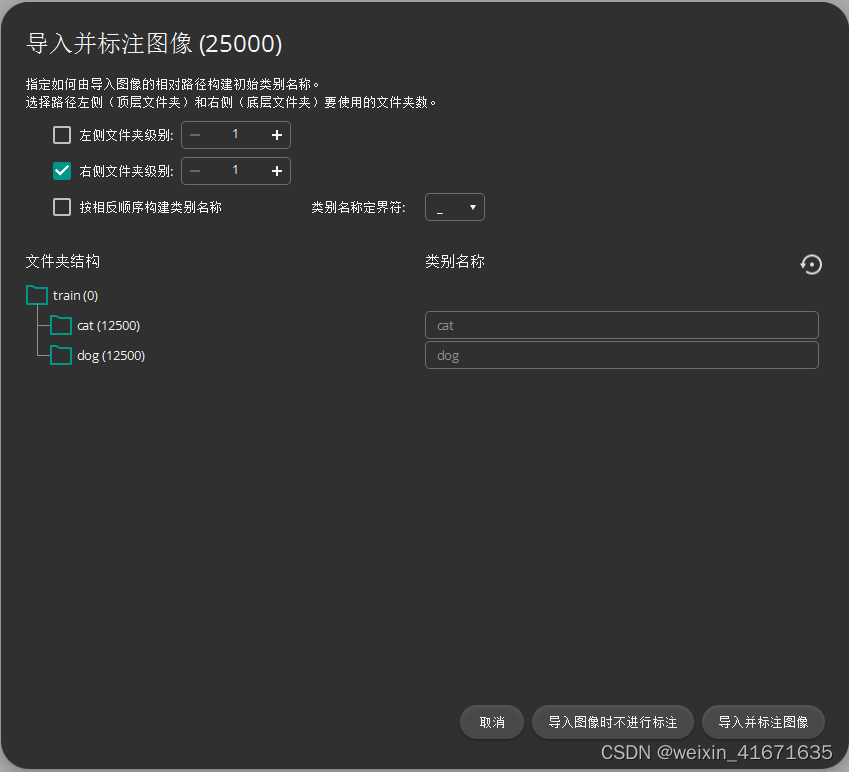Click the 右侧文件夹级别 value field
The height and width of the screenshot is (772, 849).
coord(236,171)
